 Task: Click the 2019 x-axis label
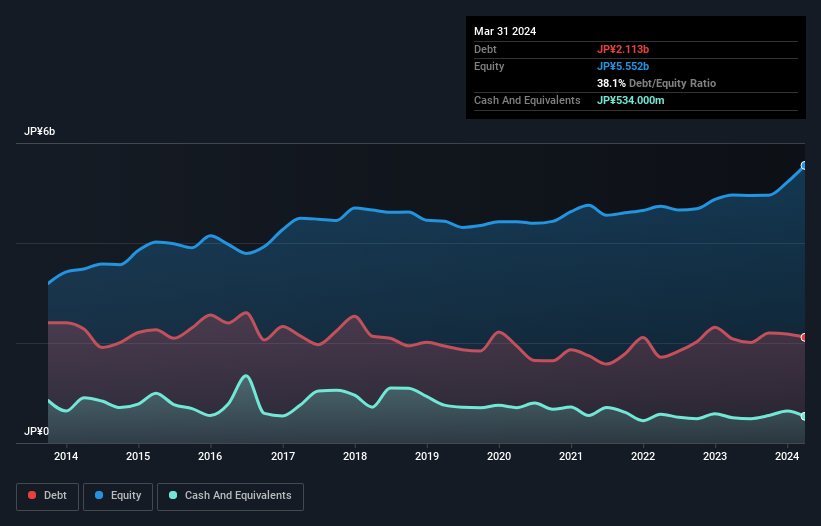coord(427,456)
